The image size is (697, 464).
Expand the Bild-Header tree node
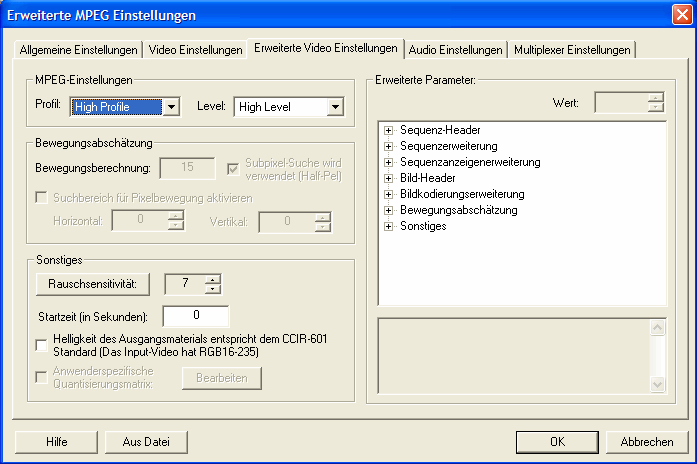click(x=389, y=178)
